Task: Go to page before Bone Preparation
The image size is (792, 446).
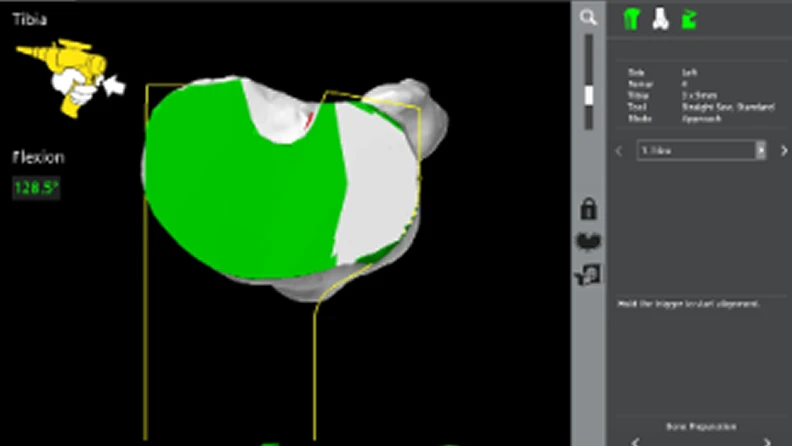Action: point(636,440)
